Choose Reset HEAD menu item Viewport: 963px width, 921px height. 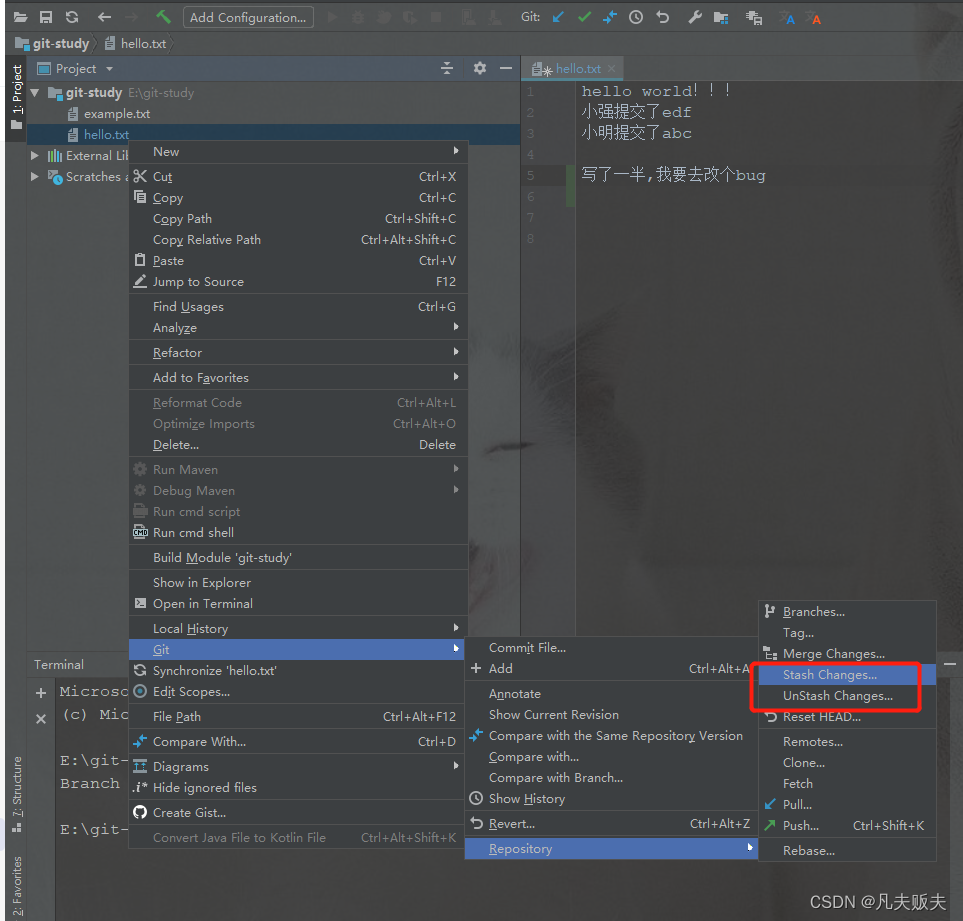(847, 717)
